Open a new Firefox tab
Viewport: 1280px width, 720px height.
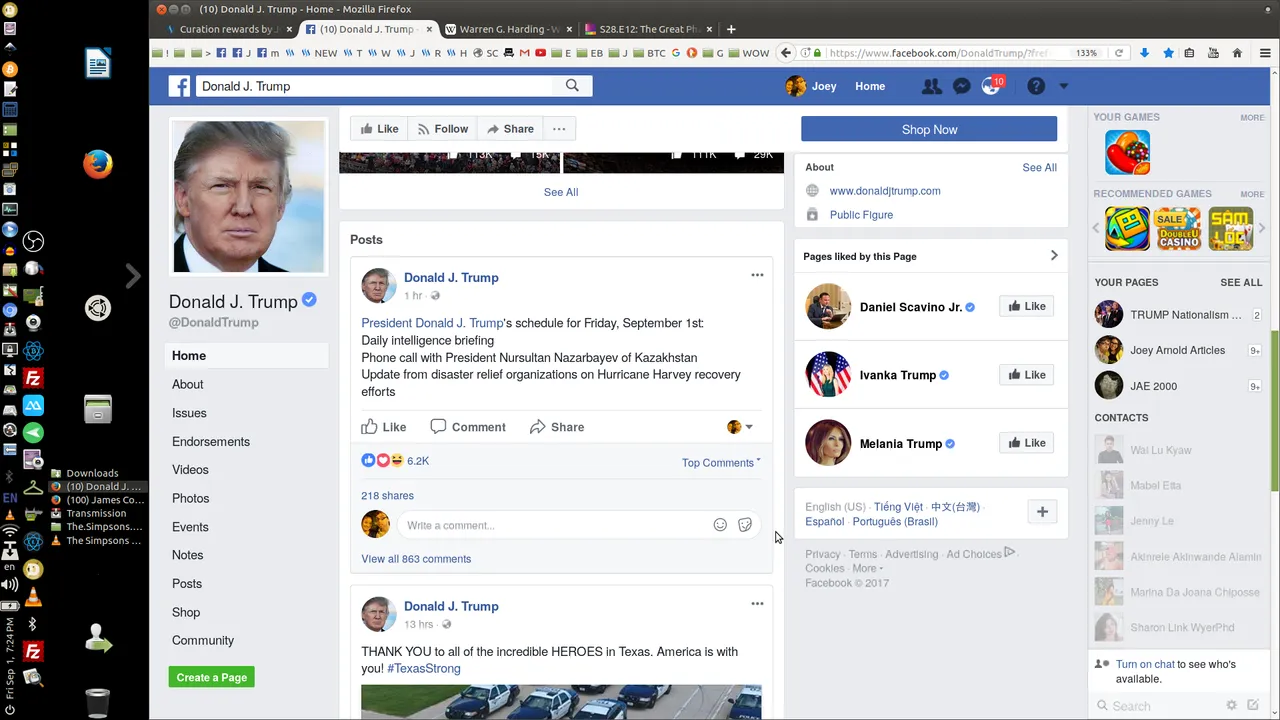tap(731, 29)
